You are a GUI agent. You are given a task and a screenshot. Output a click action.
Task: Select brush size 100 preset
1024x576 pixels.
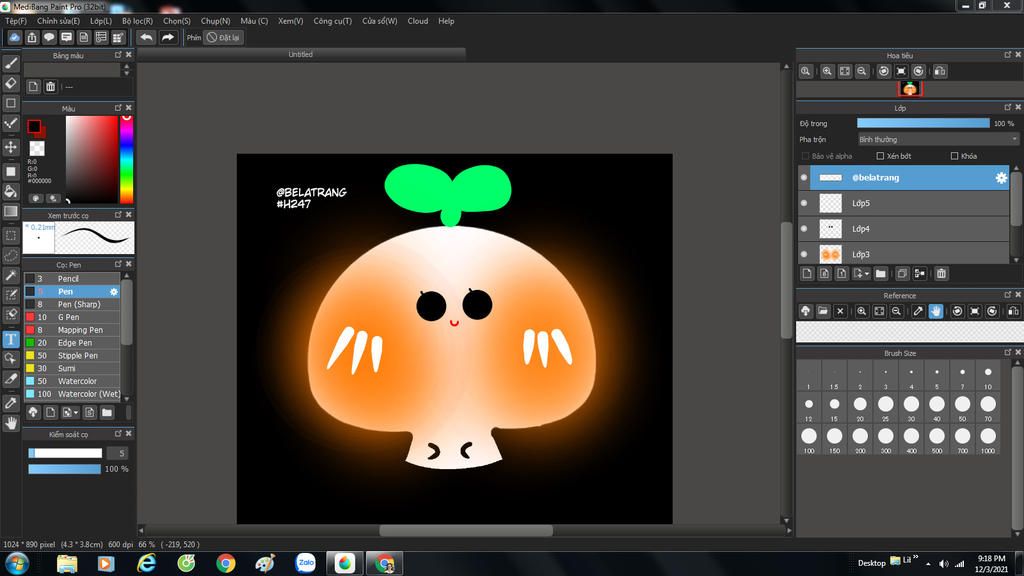(x=809, y=439)
